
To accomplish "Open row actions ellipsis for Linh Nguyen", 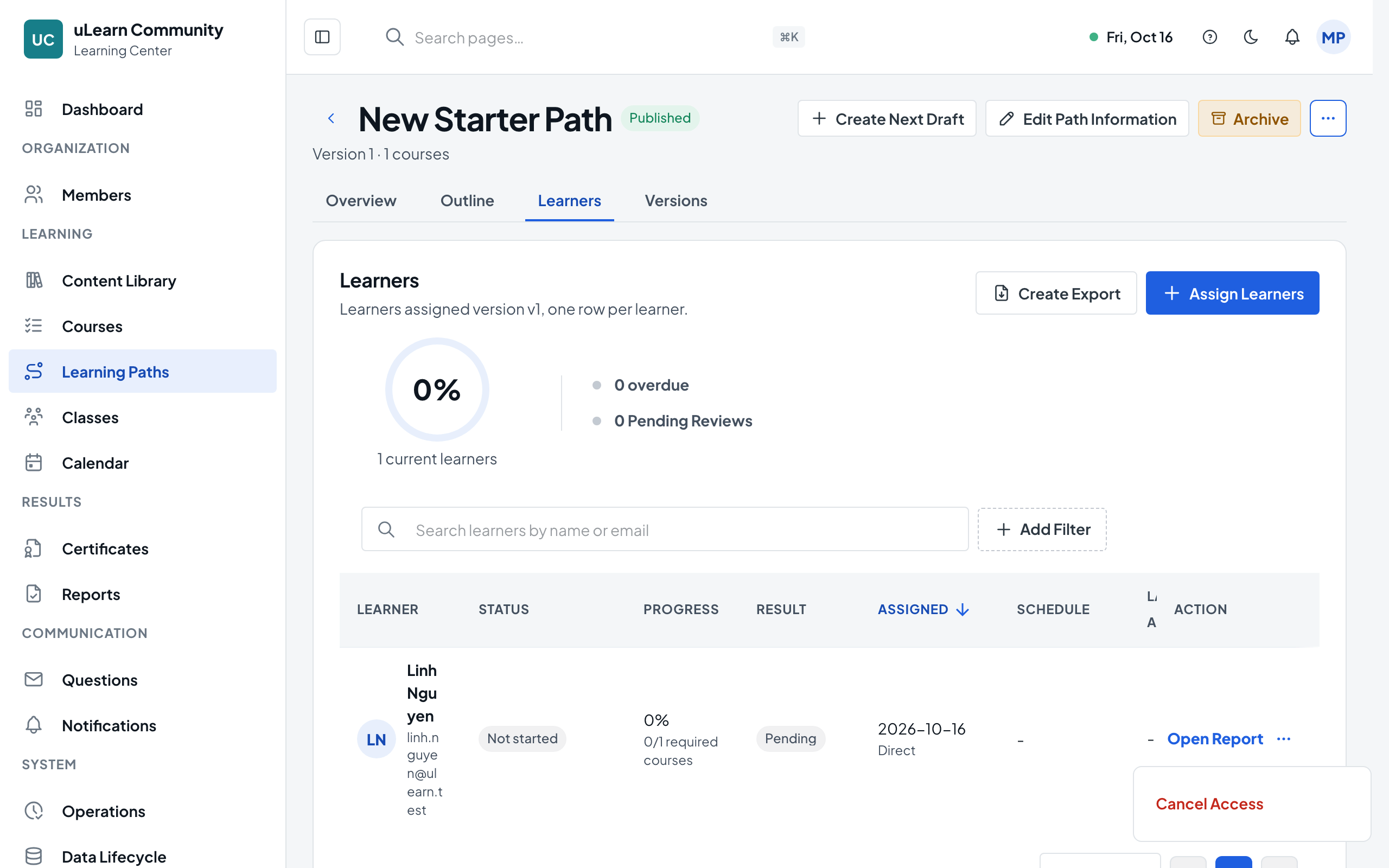I will point(1284,739).
